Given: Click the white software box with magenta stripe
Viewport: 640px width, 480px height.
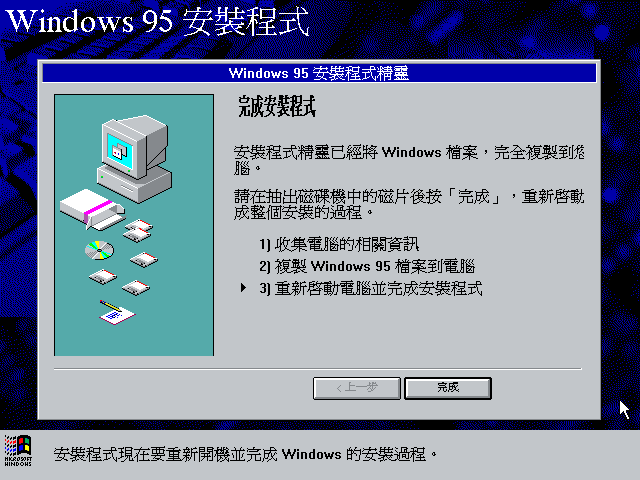Looking at the screenshot, I should pyautogui.click(x=92, y=209).
